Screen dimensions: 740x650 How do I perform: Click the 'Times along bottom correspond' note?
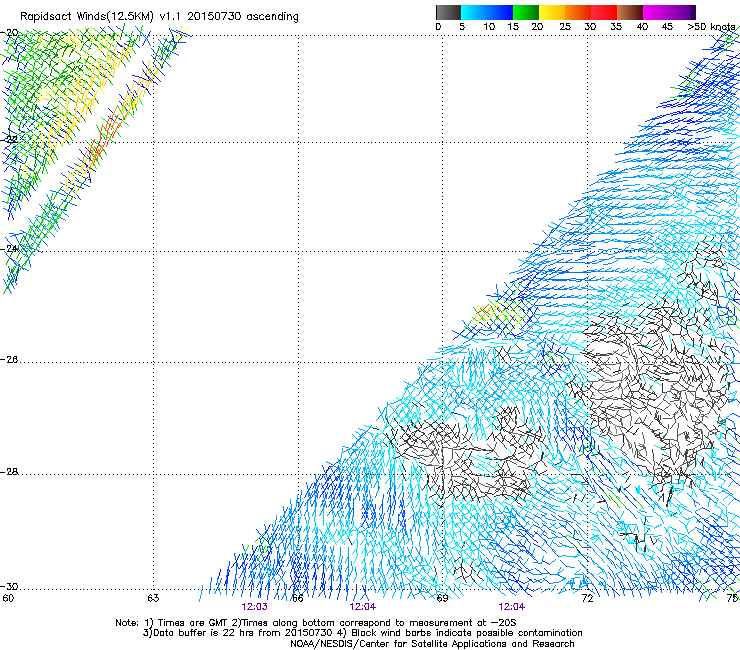coord(374,623)
